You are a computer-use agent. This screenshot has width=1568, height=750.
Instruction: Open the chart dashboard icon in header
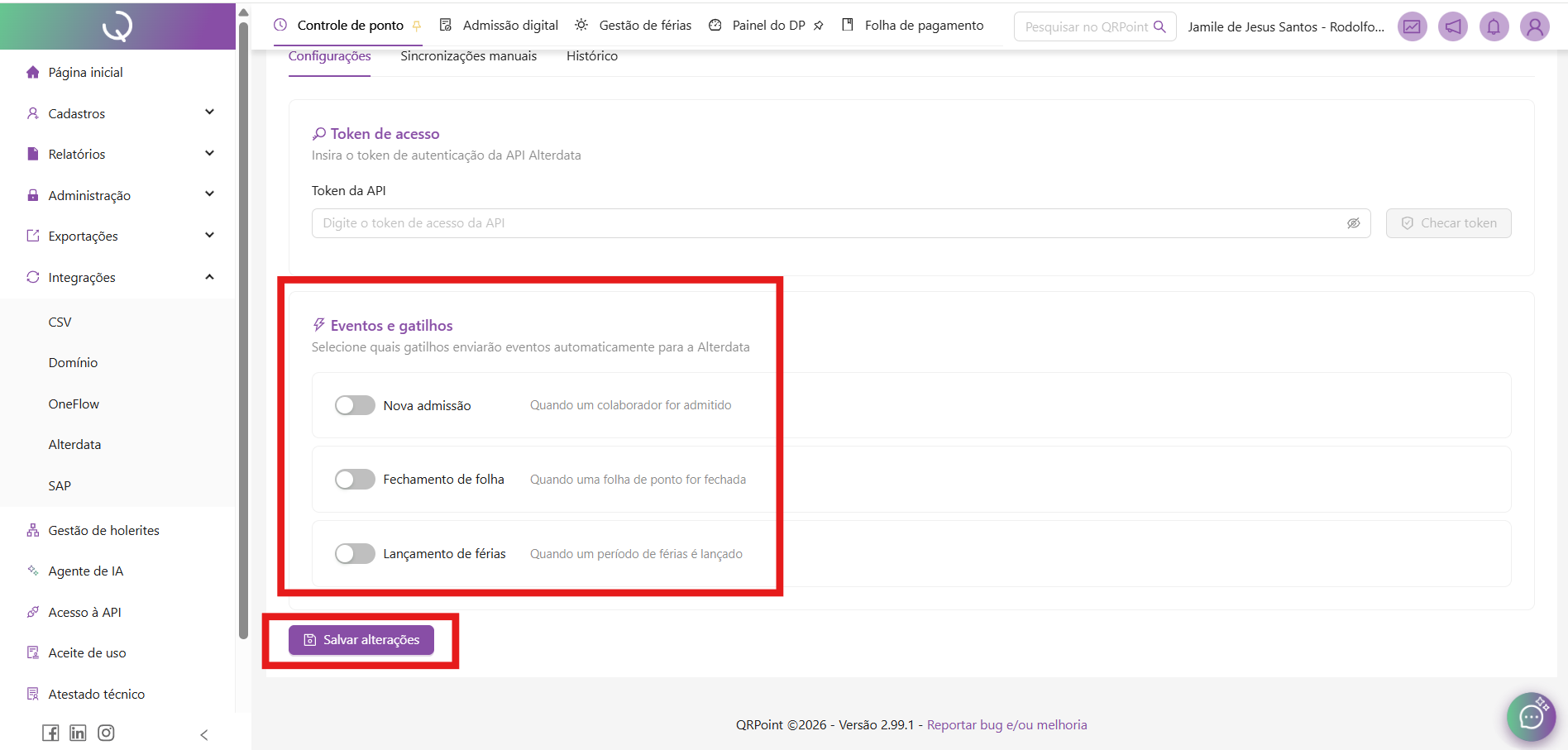coord(1412,26)
